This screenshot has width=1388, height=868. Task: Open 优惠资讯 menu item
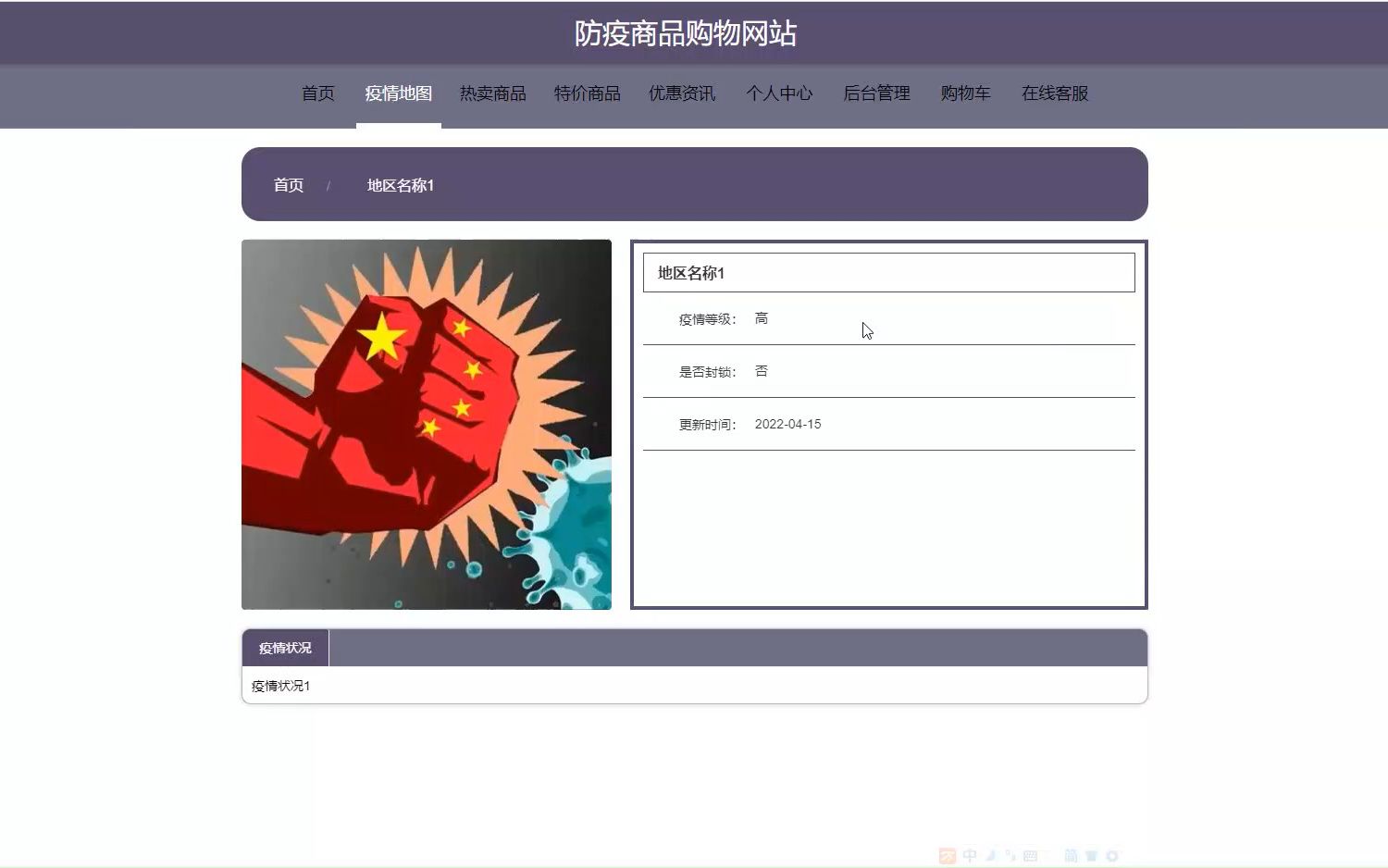click(681, 93)
